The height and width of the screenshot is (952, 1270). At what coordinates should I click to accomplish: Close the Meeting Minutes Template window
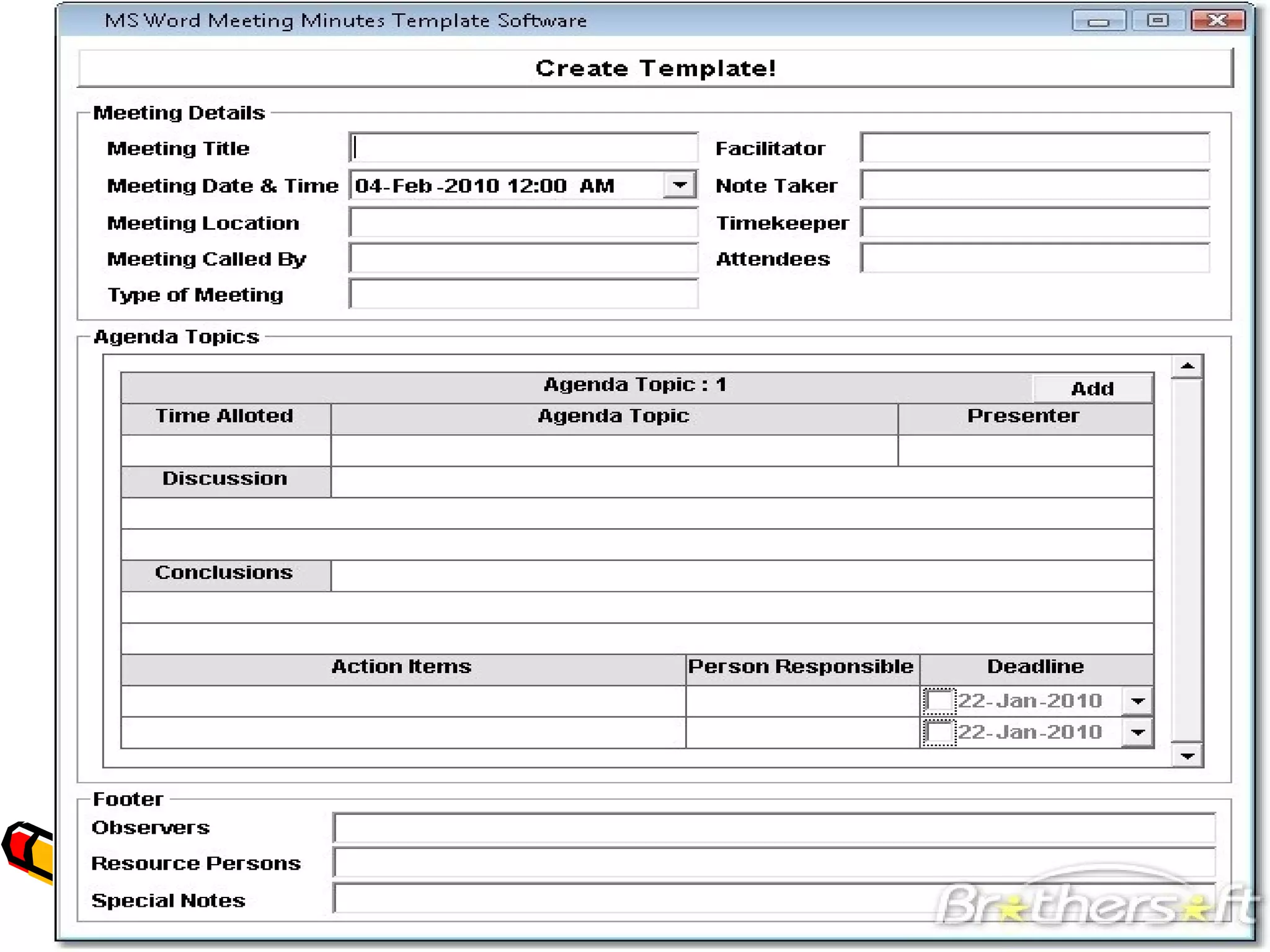1217,21
